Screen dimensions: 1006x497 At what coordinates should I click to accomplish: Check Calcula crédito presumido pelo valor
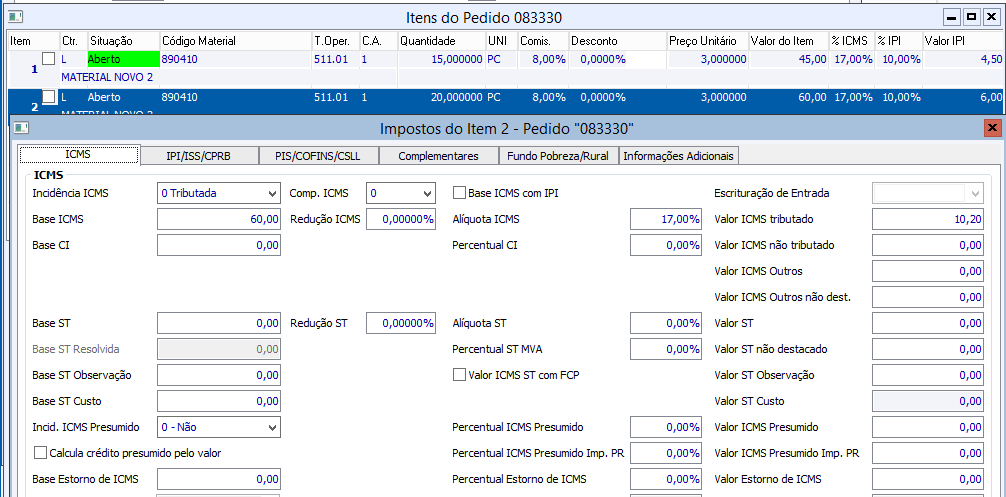40,453
